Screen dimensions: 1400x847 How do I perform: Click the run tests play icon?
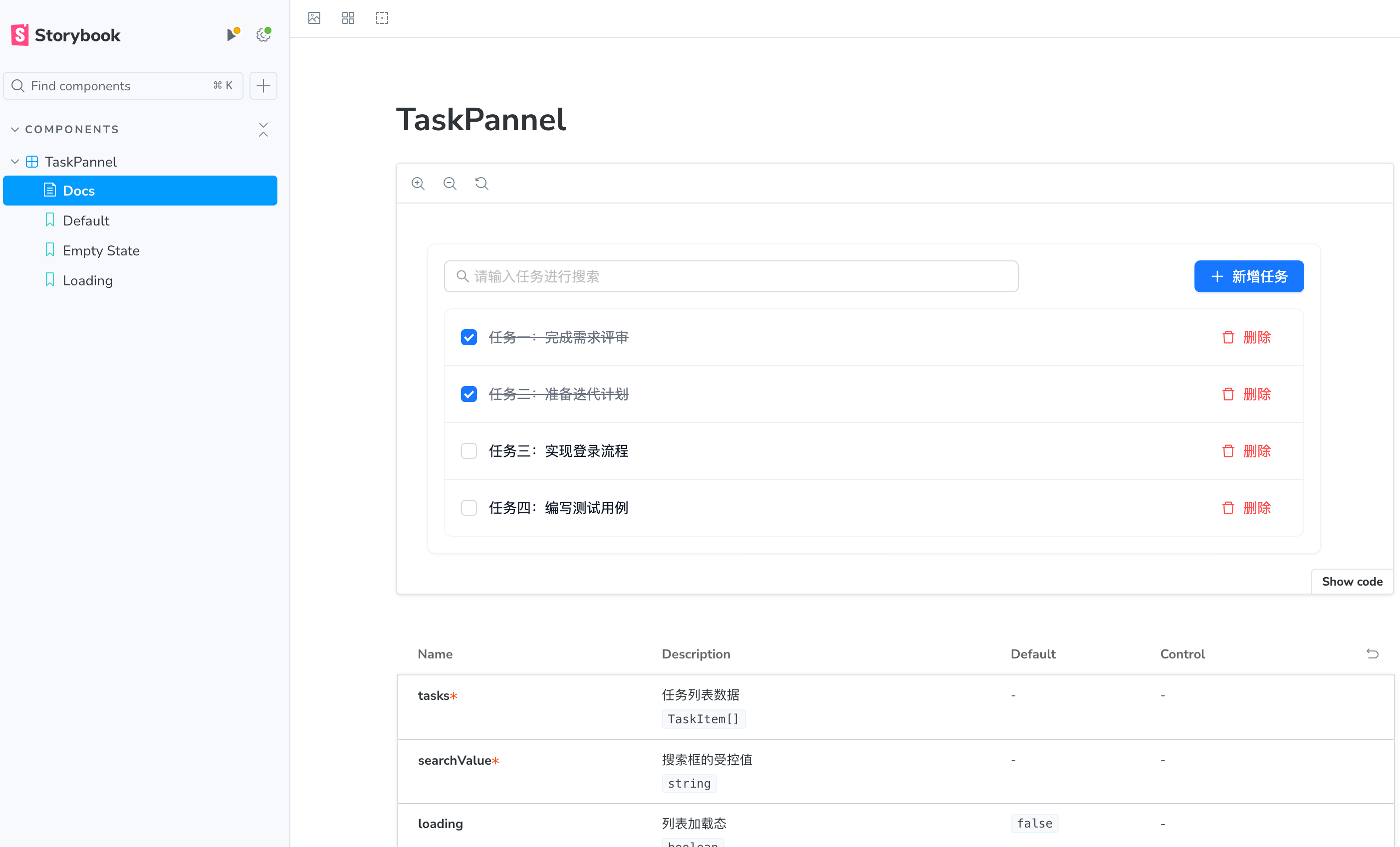click(232, 35)
